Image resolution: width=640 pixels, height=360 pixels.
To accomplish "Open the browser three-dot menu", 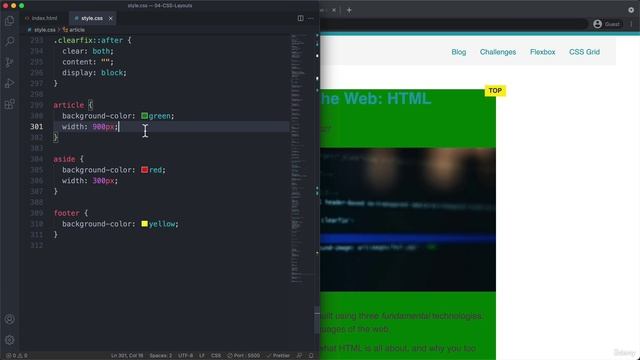I will tap(631, 24).
